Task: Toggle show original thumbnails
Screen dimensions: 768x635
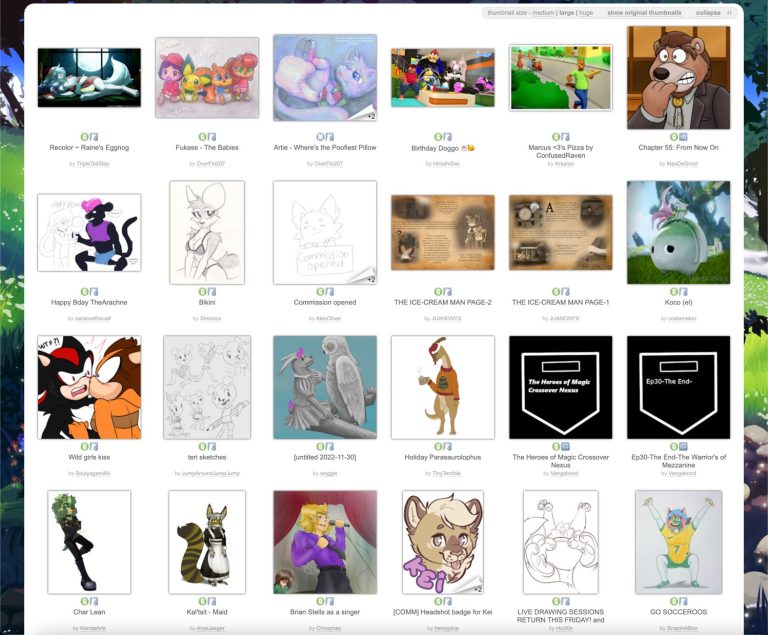Action: click(644, 13)
